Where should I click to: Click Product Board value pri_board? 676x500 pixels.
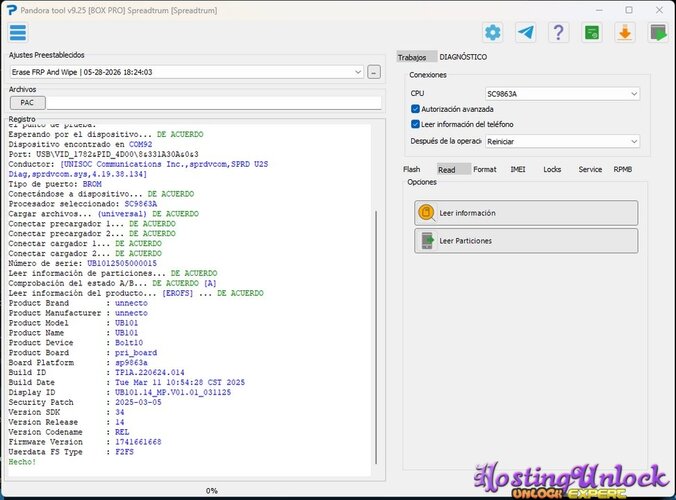click(x=136, y=353)
